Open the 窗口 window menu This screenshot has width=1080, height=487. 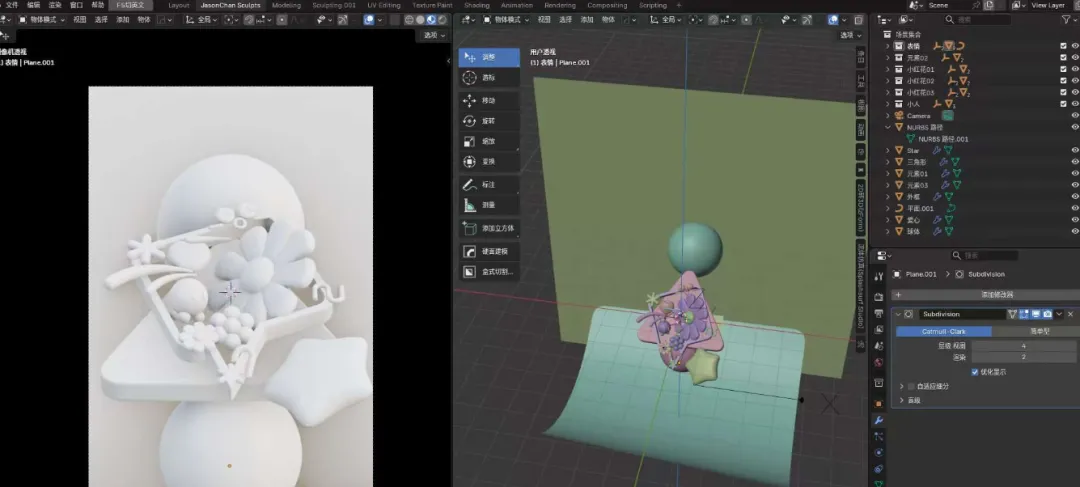[76, 5]
